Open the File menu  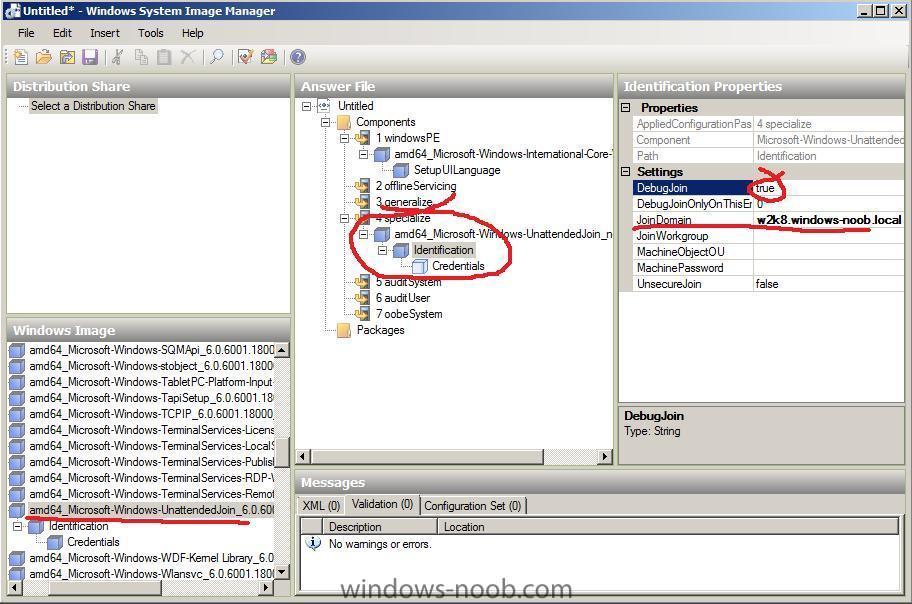coord(26,33)
